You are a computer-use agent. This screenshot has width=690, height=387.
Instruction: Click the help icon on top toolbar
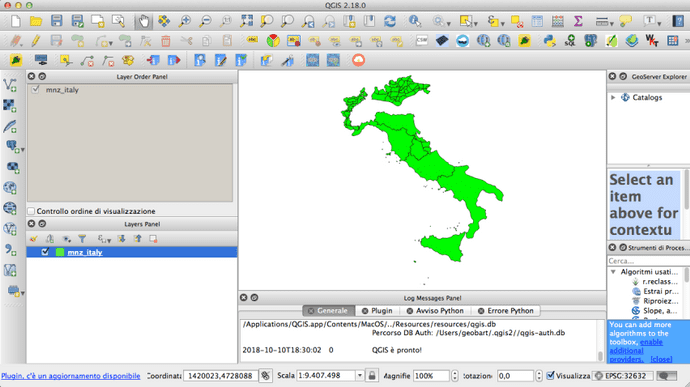click(x=678, y=21)
